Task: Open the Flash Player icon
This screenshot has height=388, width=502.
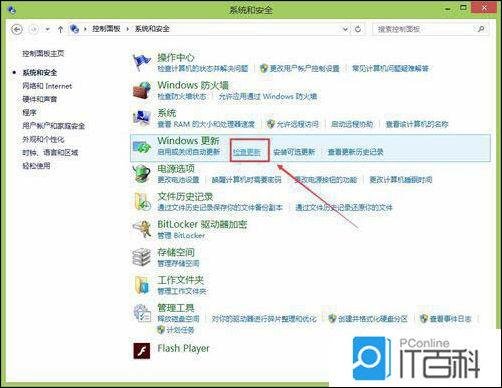Action: (142, 351)
